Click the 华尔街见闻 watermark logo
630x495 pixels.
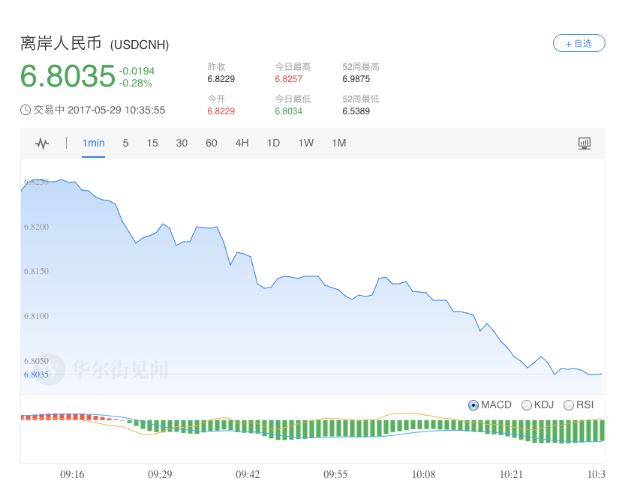pyautogui.click(x=105, y=369)
